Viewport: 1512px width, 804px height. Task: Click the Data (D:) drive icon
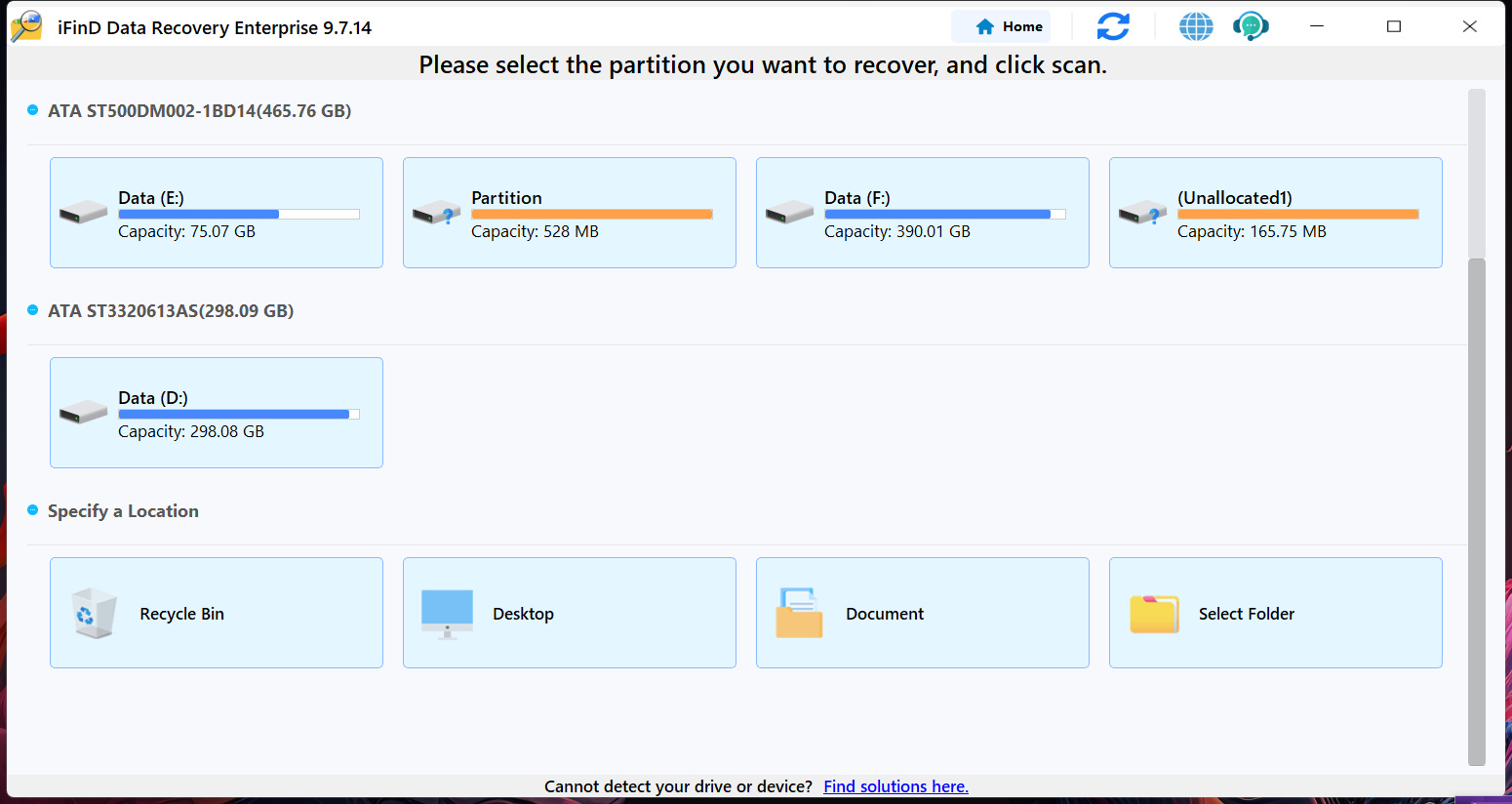click(x=83, y=412)
